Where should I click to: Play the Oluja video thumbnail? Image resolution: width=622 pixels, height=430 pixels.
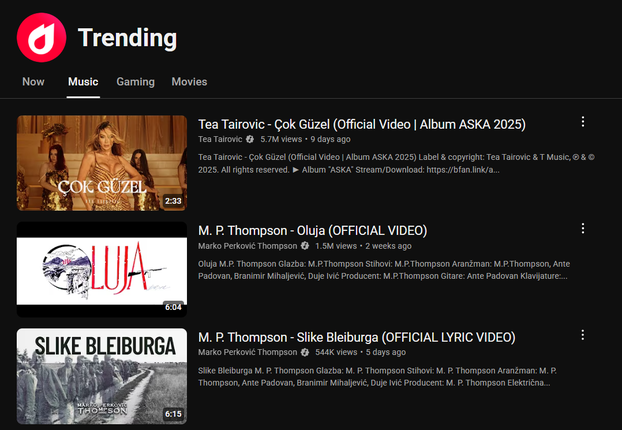102,270
